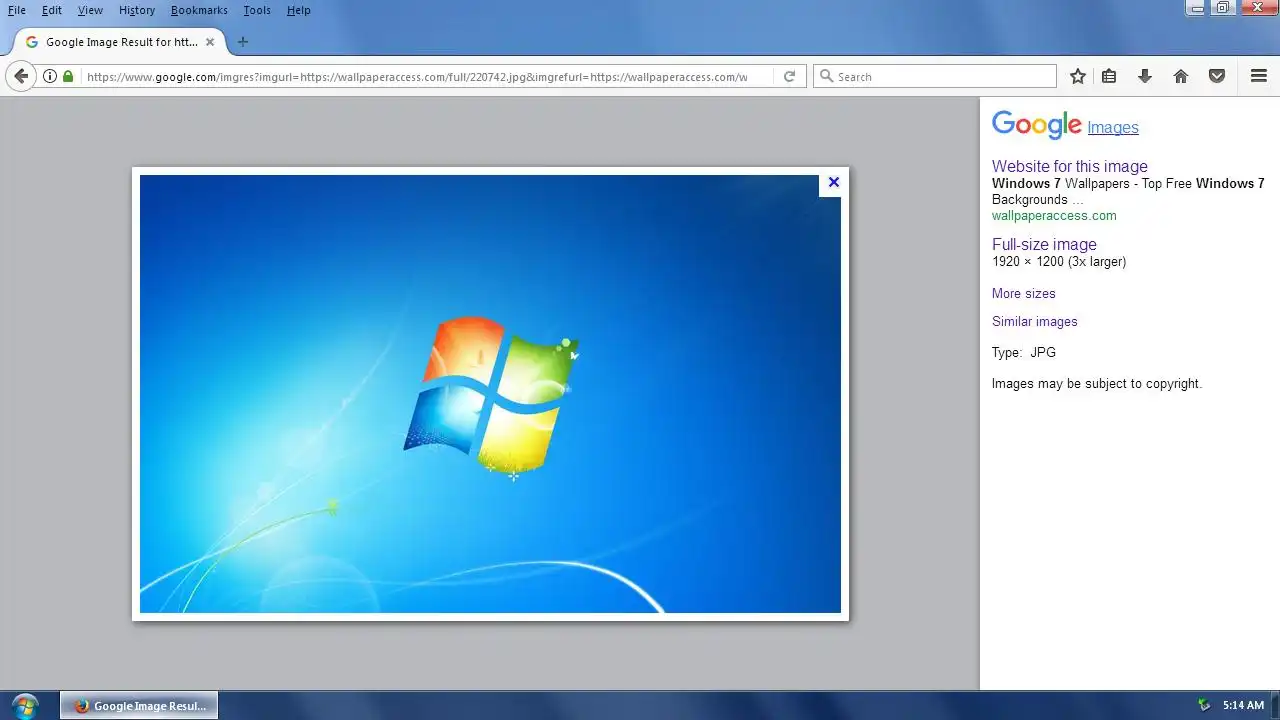Open the File menu
1280x720 pixels.
[x=17, y=10]
